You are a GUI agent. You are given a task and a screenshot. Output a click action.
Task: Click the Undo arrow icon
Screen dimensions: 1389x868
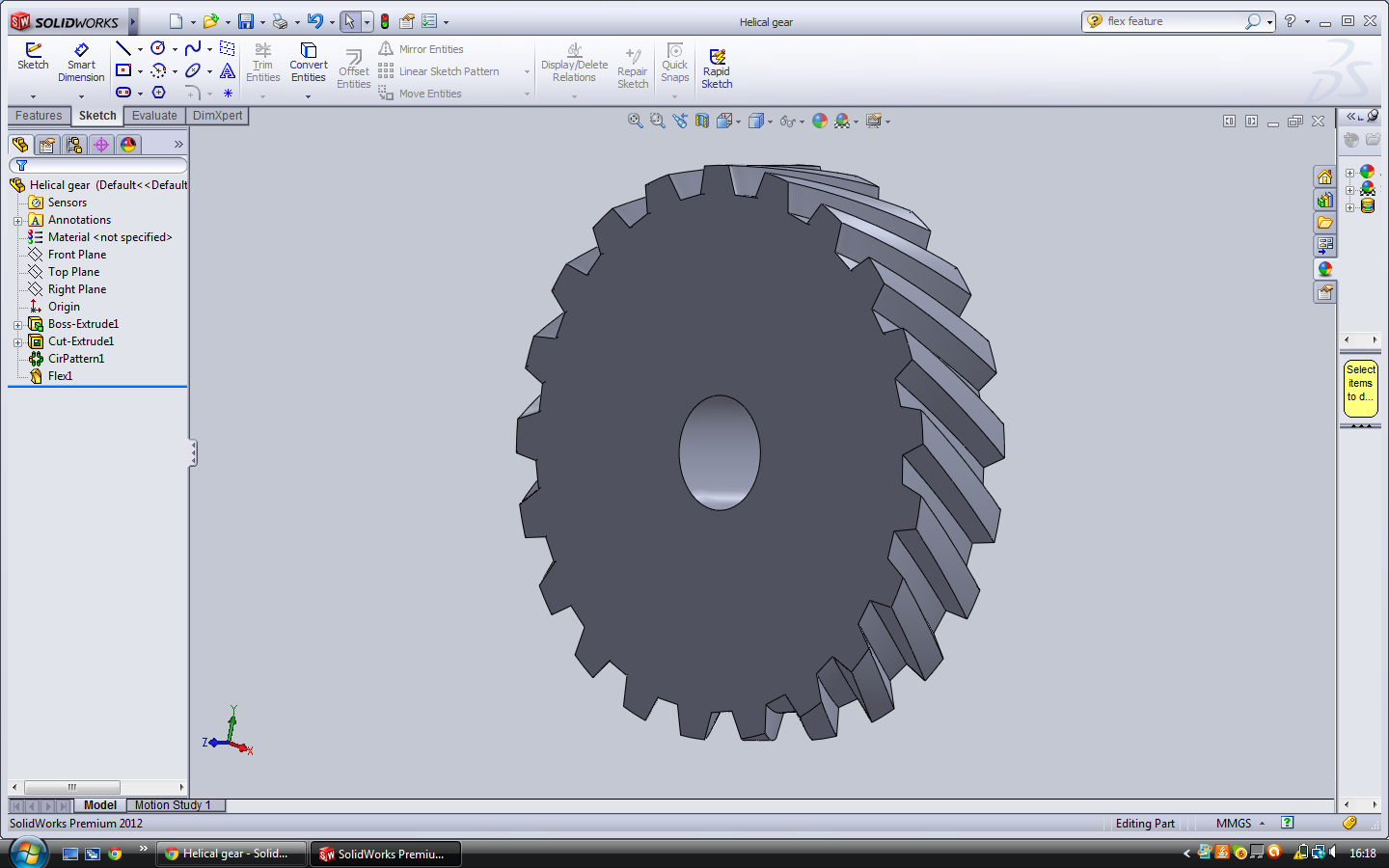(x=314, y=21)
